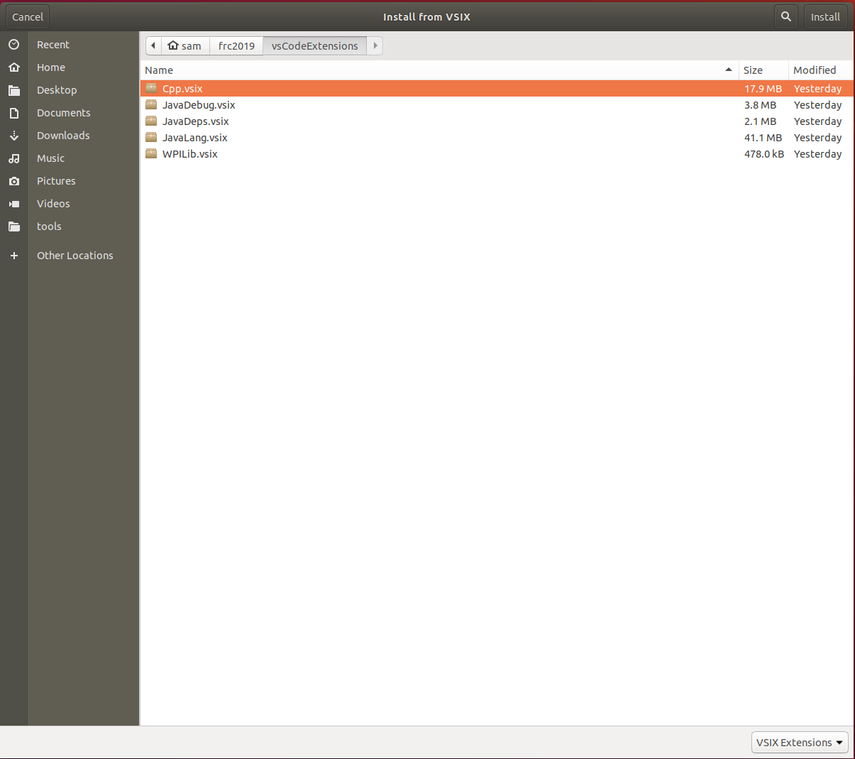The width and height of the screenshot is (855, 759).
Task: Open the Videos folder in the sidebar
Action: 51,203
